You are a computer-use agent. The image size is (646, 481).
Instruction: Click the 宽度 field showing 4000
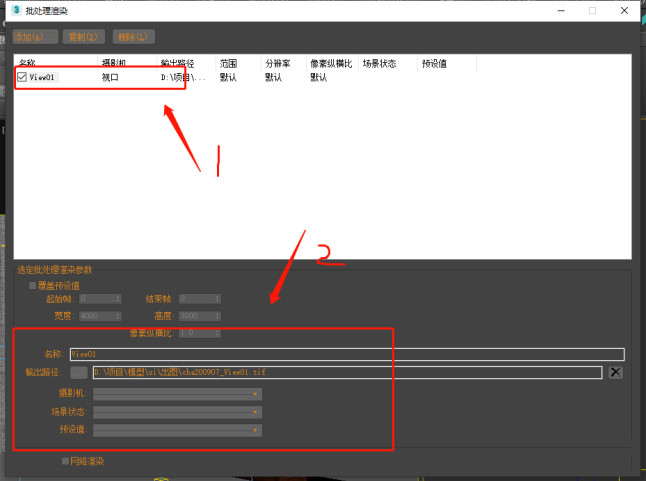tap(97, 316)
